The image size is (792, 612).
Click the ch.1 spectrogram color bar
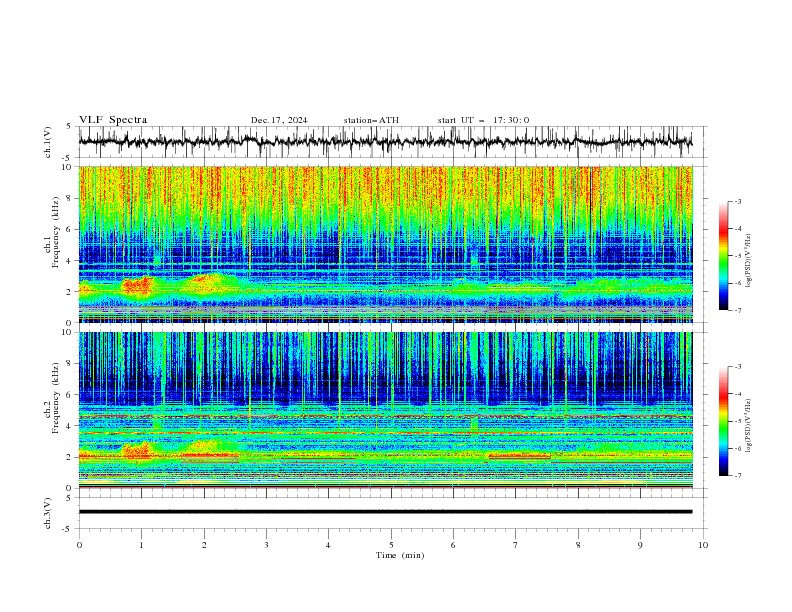click(723, 256)
